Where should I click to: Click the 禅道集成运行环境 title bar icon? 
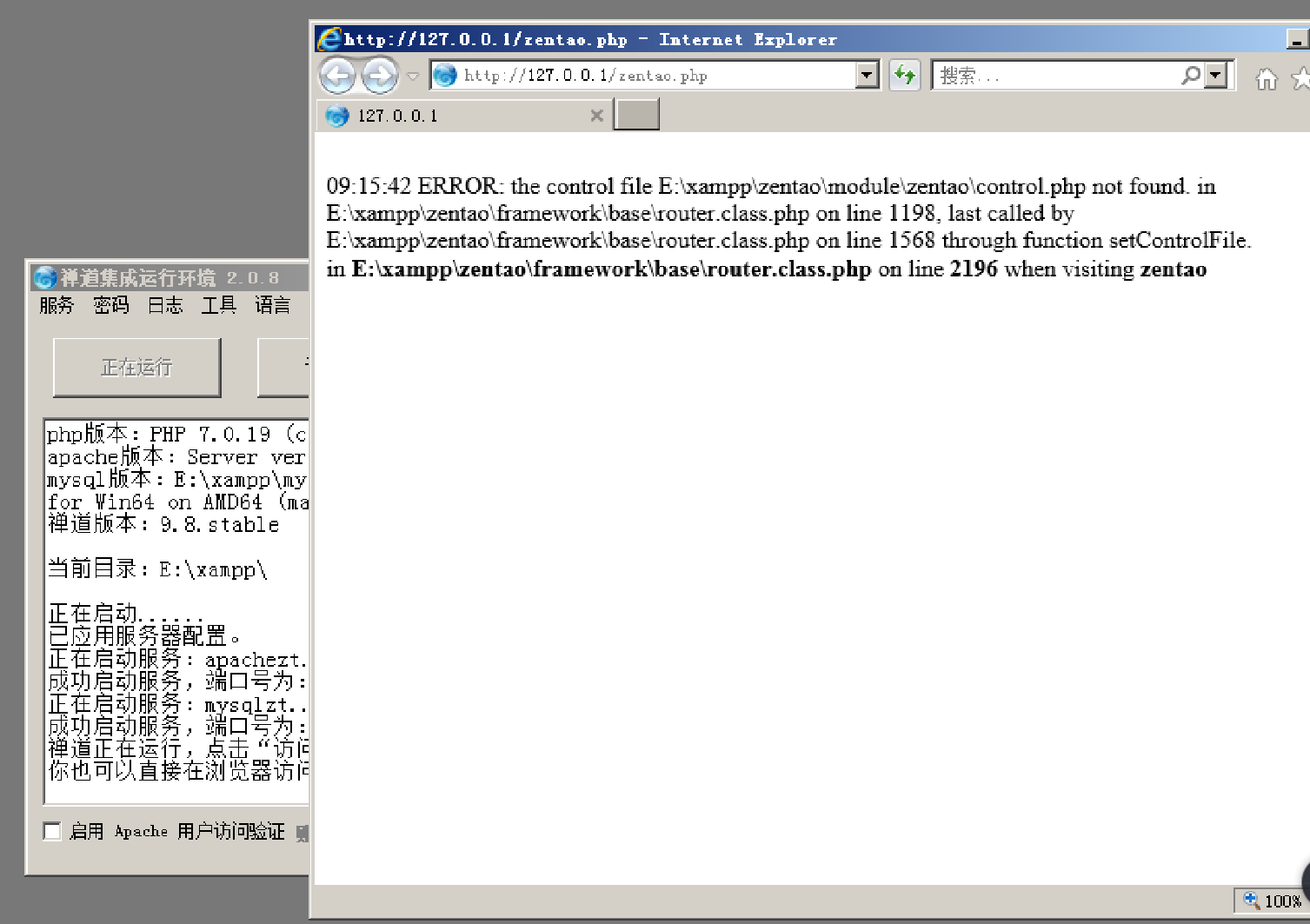tap(45, 278)
